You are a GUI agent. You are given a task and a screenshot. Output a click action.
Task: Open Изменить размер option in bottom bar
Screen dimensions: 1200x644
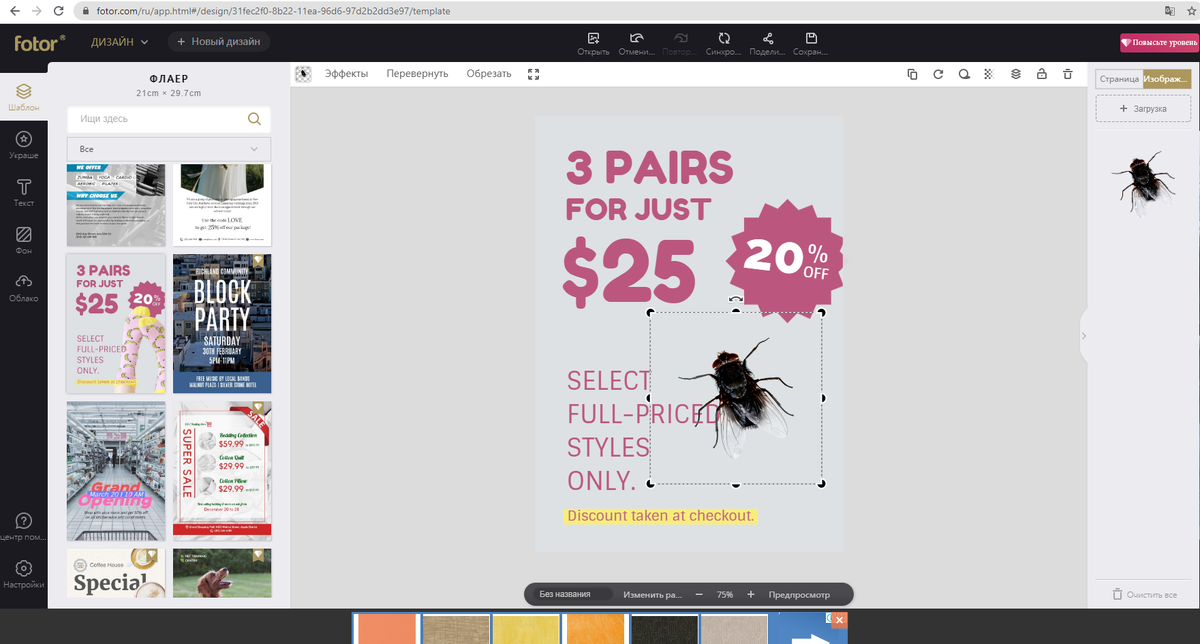(x=652, y=594)
